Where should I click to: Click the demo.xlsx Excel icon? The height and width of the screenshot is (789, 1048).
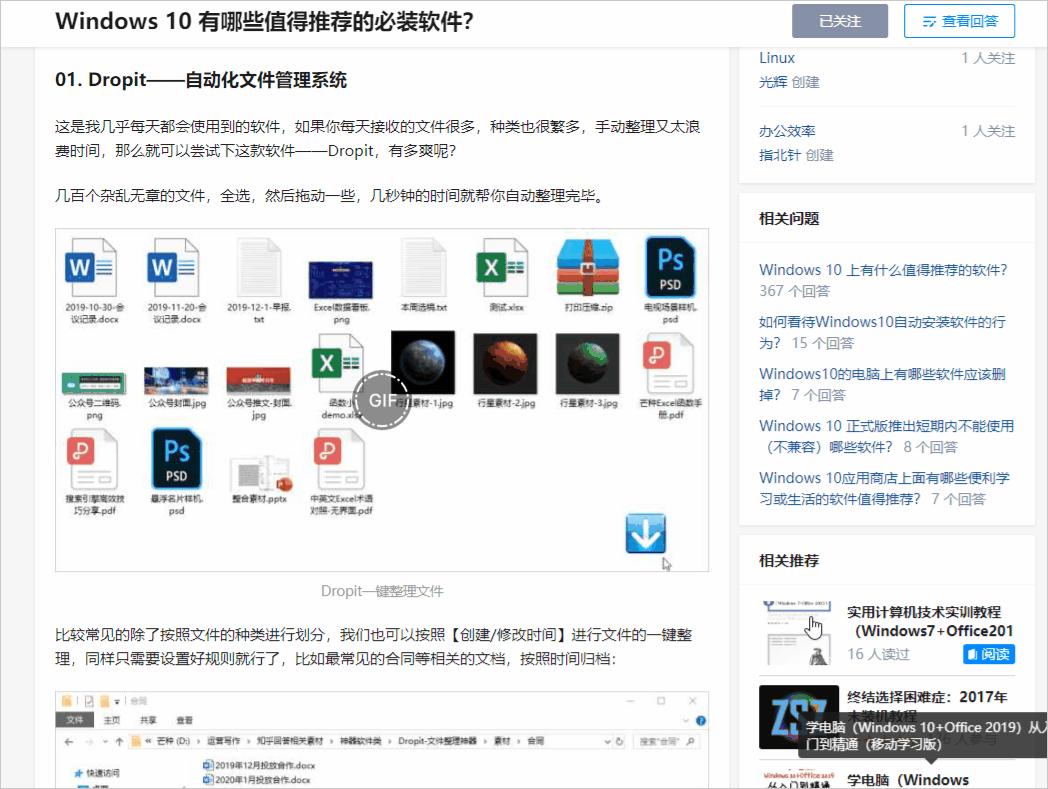337,364
